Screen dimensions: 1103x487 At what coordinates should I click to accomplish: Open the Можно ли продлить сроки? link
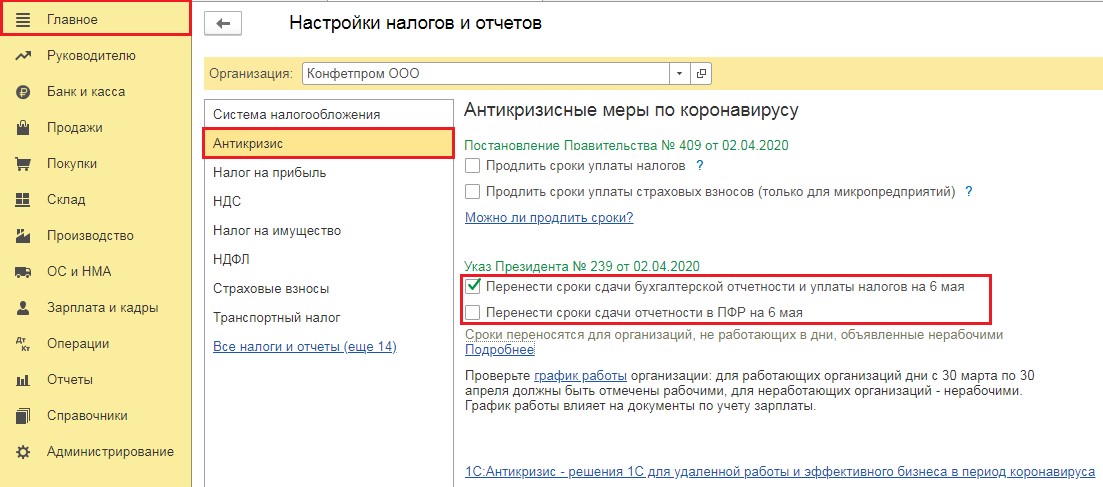(x=549, y=217)
